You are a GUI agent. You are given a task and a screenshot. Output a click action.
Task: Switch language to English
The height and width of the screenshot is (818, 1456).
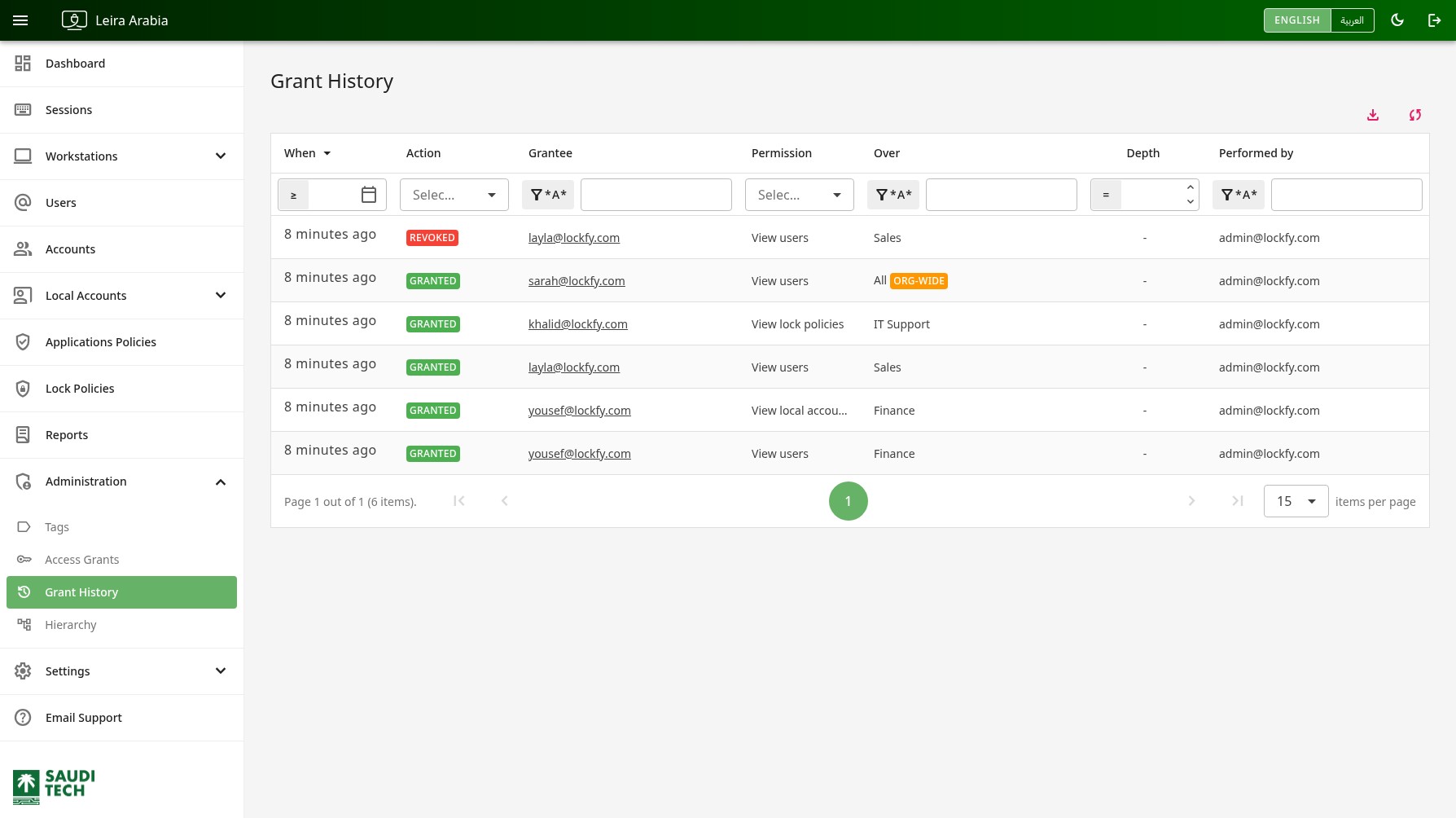click(1297, 20)
